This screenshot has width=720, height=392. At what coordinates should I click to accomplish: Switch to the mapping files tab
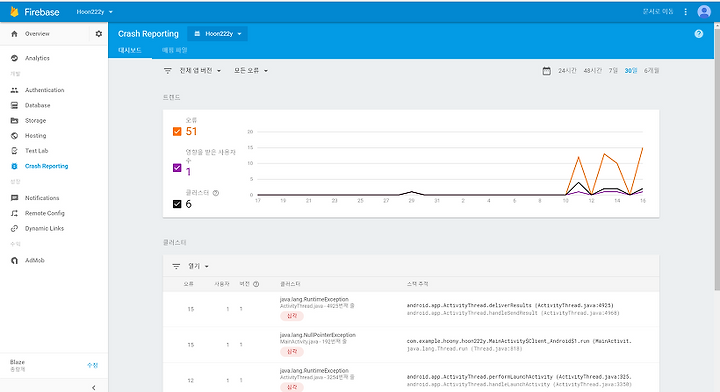pos(174,50)
